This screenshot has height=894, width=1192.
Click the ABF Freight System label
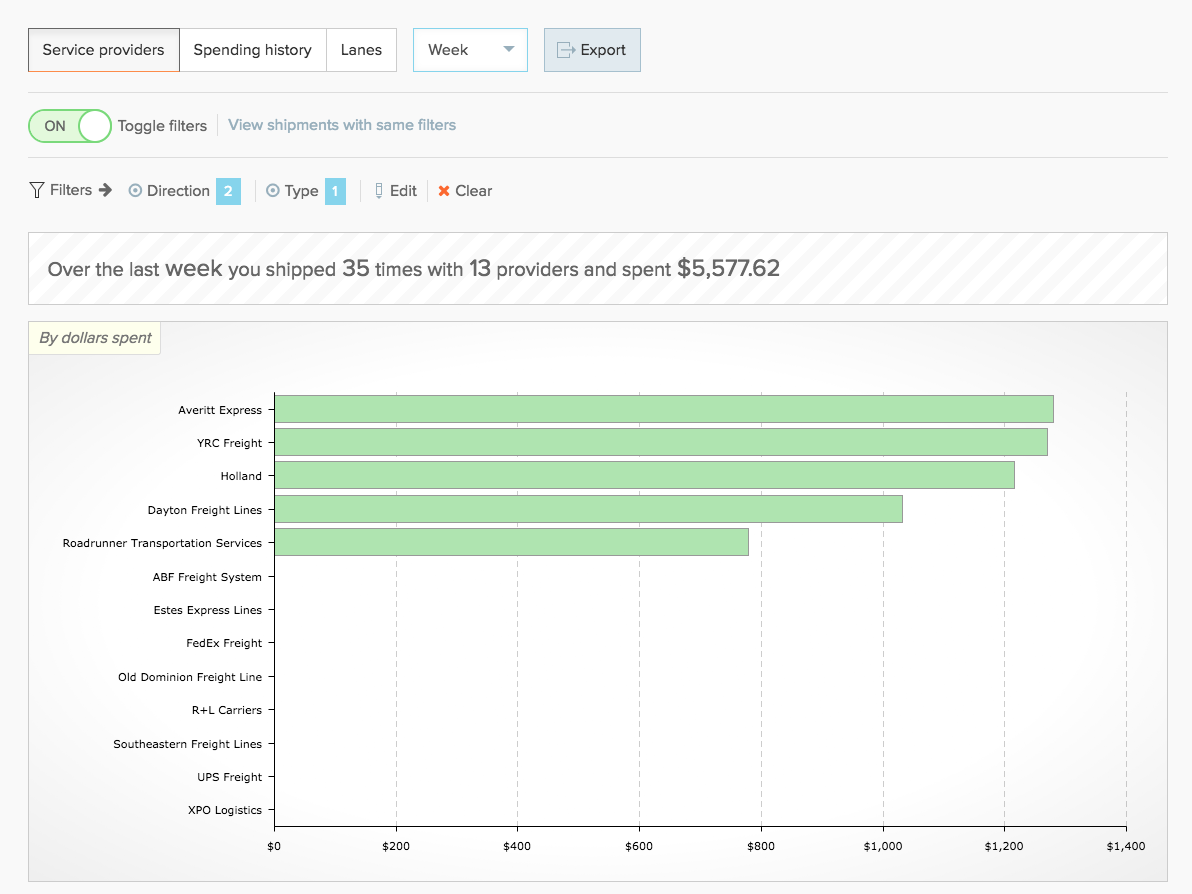coord(207,577)
